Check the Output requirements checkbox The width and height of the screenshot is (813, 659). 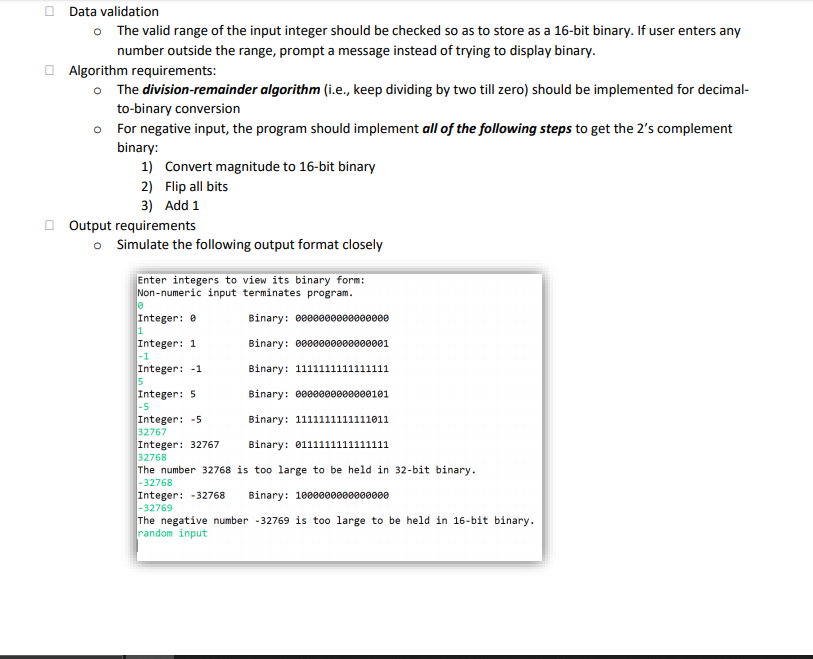(48, 225)
